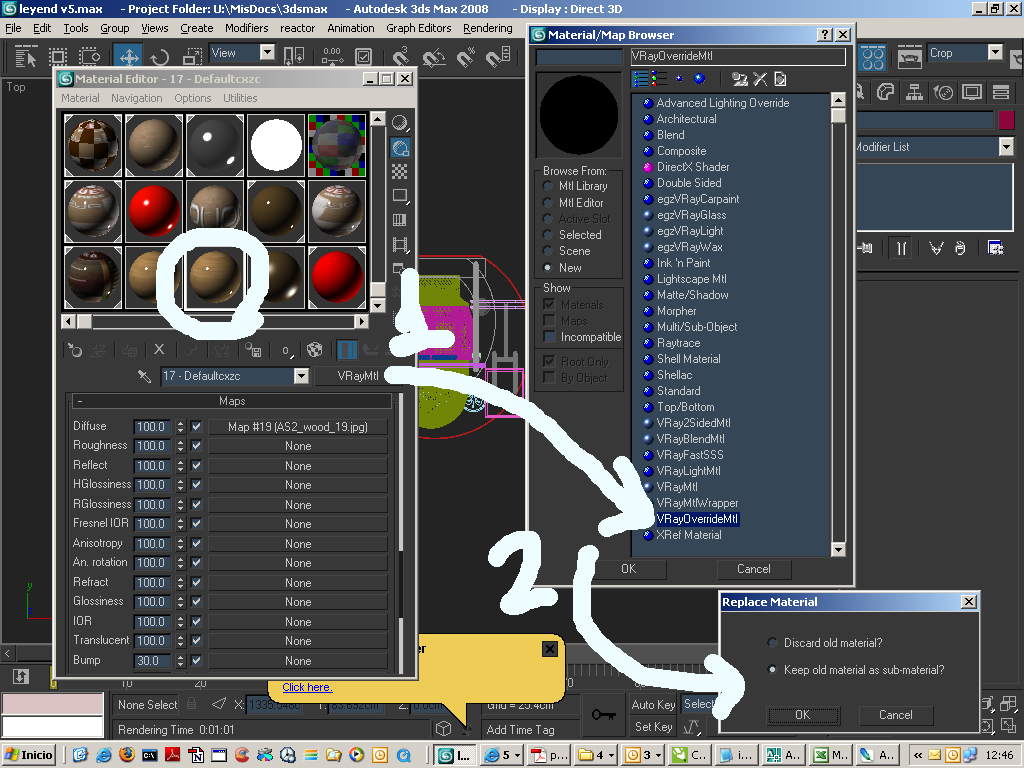The height and width of the screenshot is (768, 1024).
Task: Open the Crop render type dropdown
Action: pos(995,52)
